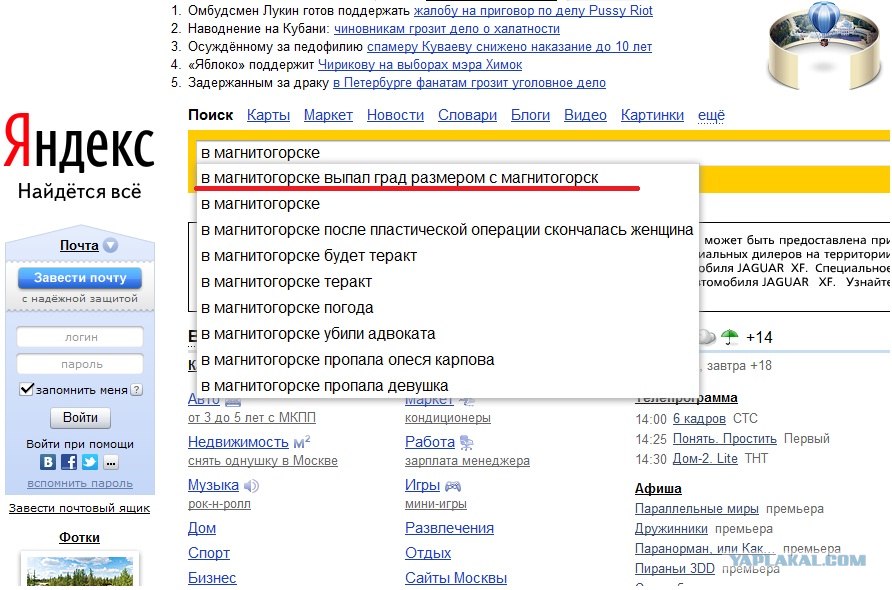892x590 pixels.
Task: Click the help question mark next to запомнить меня
Action: pyautogui.click(x=137, y=390)
